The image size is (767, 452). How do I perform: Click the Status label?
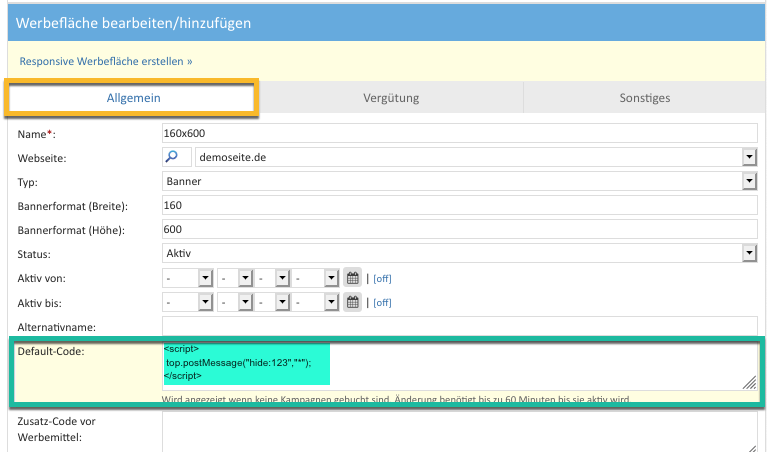(x=34, y=254)
